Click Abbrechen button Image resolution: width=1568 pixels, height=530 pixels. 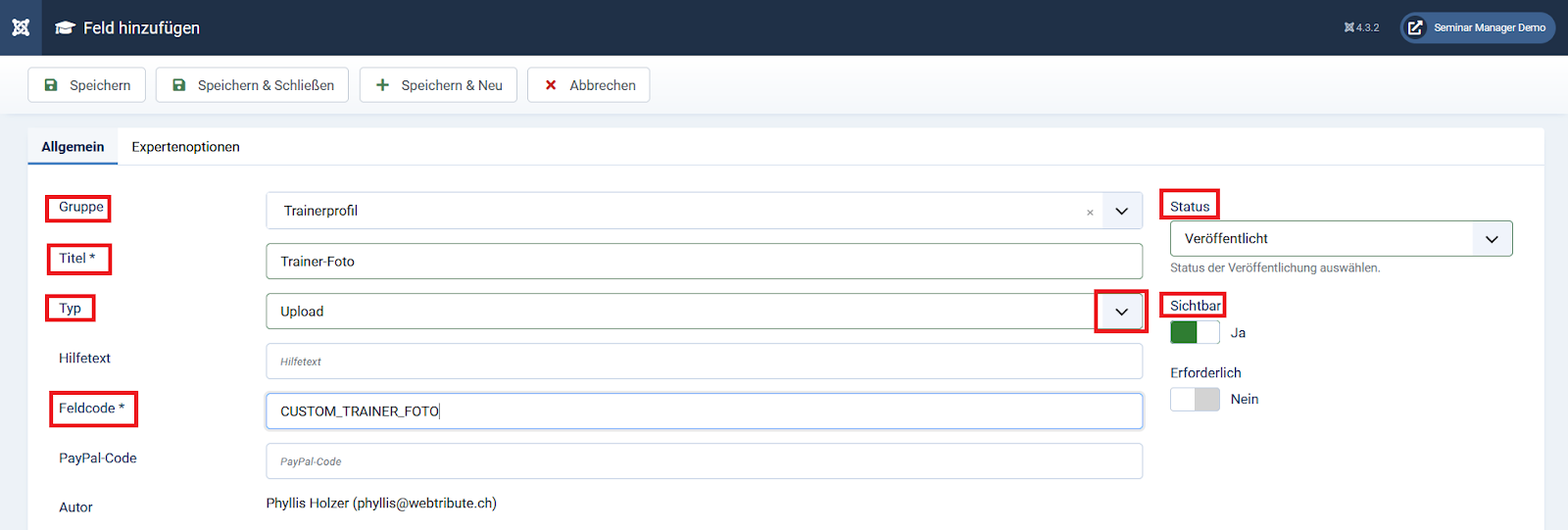(589, 85)
